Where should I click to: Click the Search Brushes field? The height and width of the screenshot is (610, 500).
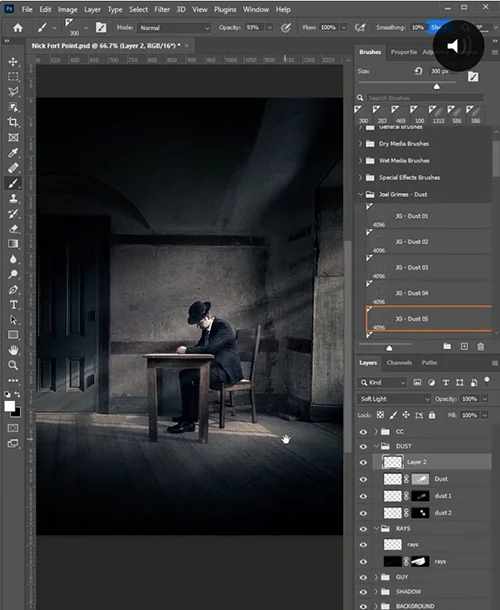[425, 98]
